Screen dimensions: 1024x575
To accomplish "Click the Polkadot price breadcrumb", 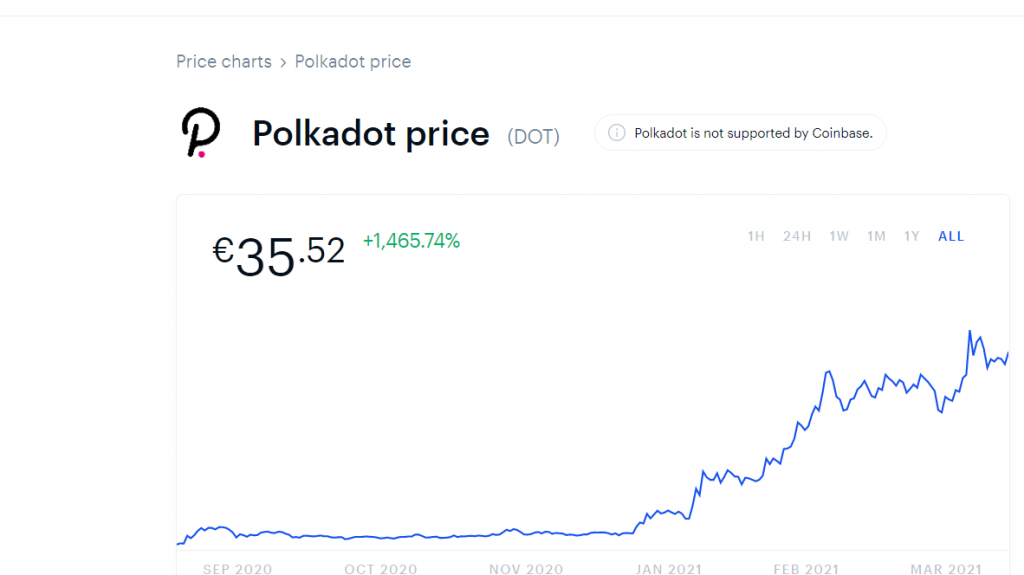I will click(353, 62).
